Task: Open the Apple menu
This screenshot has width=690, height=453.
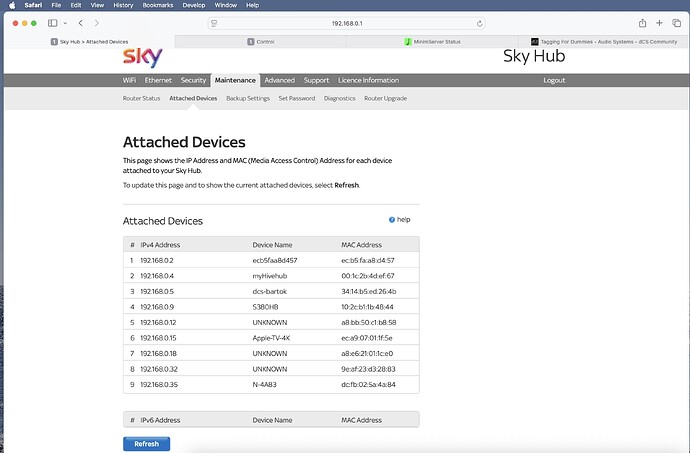Action: click(12, 5)
